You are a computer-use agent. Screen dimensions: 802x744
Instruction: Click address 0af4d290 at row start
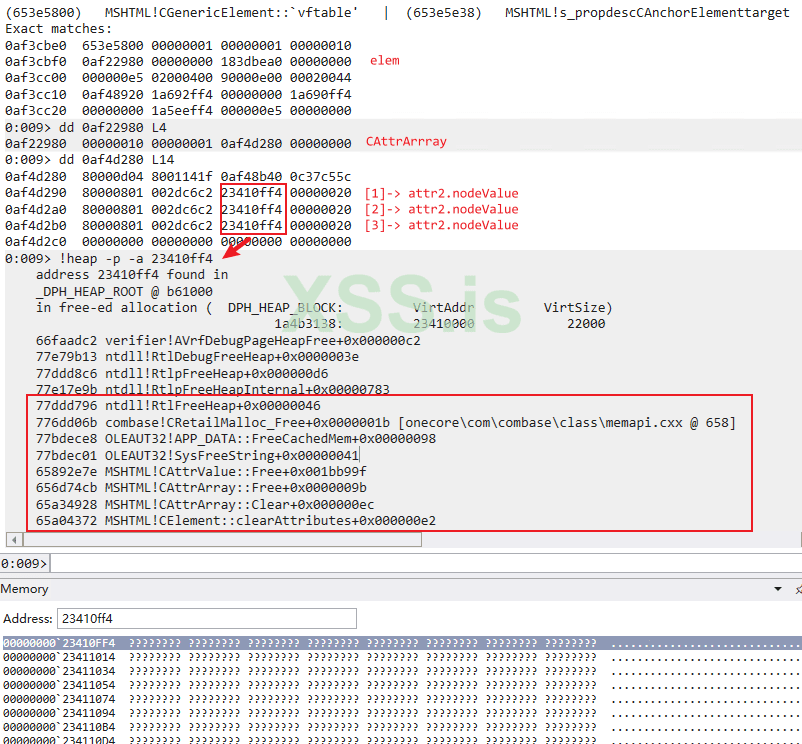[x=36, y=193]
